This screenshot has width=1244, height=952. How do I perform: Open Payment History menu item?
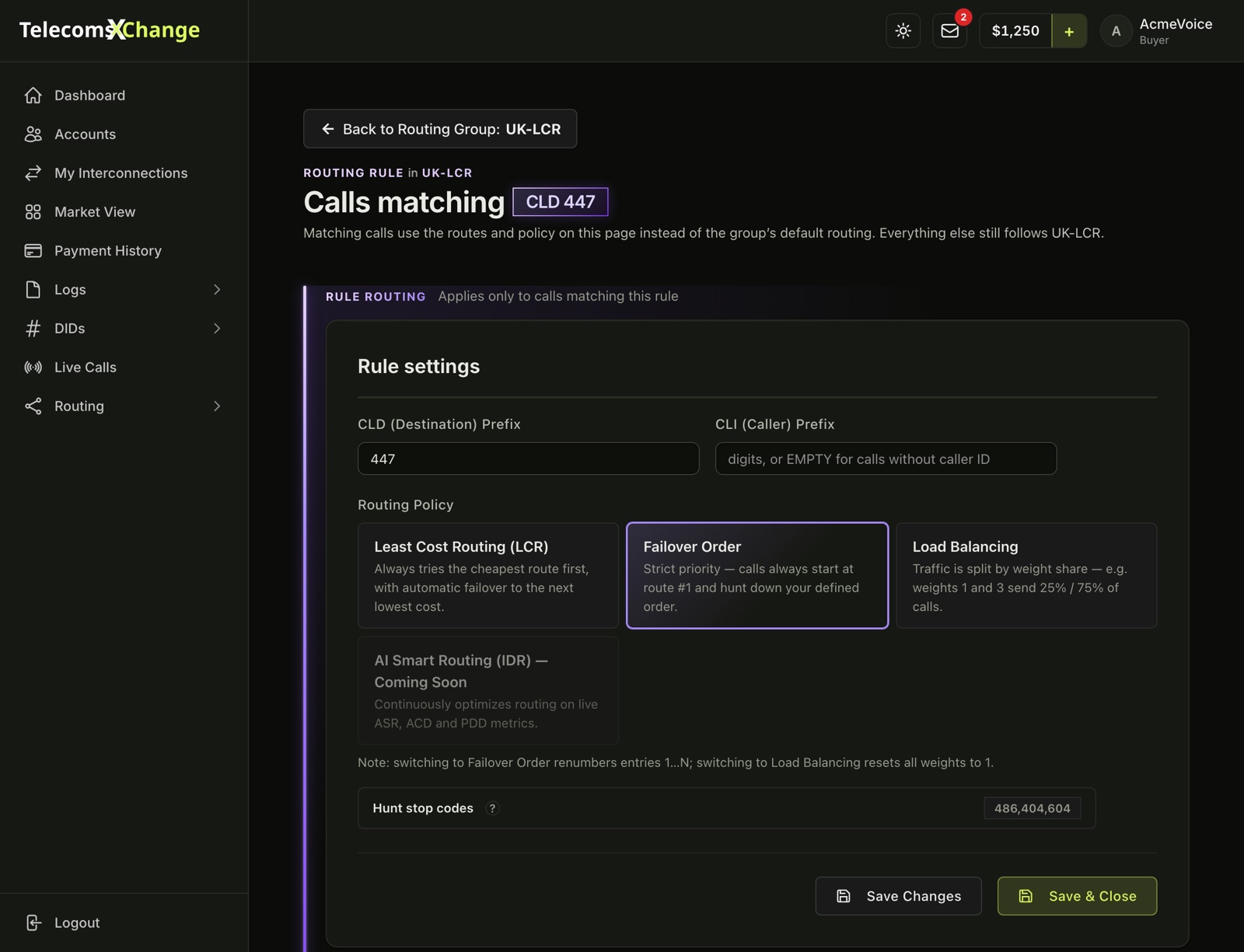pyautogui.click(x=108, y=251)
